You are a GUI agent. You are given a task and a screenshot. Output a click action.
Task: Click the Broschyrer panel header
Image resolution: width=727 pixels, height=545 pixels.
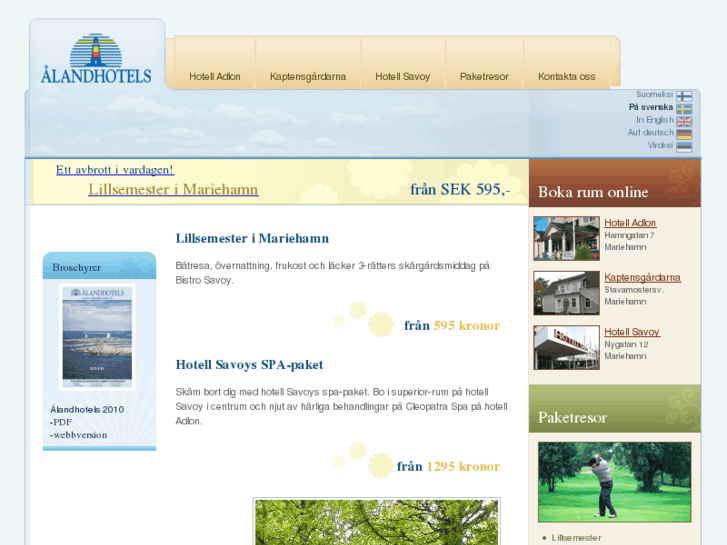pos(99,266)
